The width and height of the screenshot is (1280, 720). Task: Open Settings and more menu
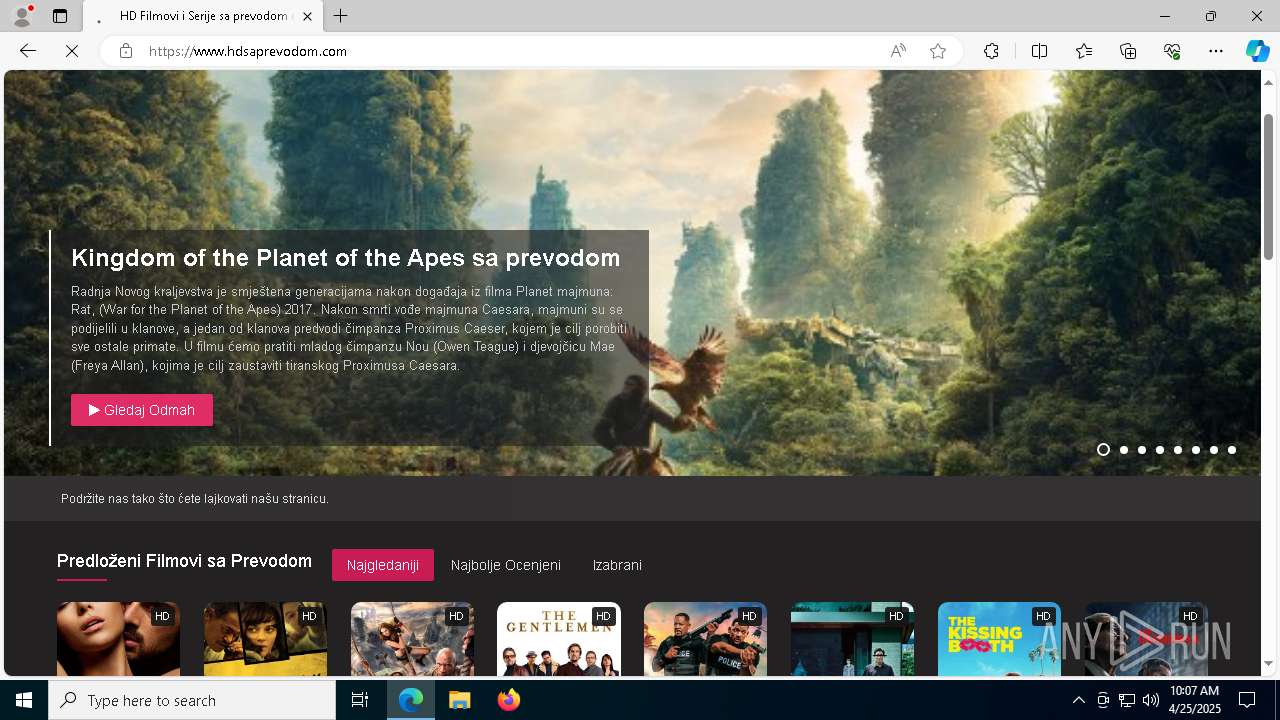tap(1216, 51)
